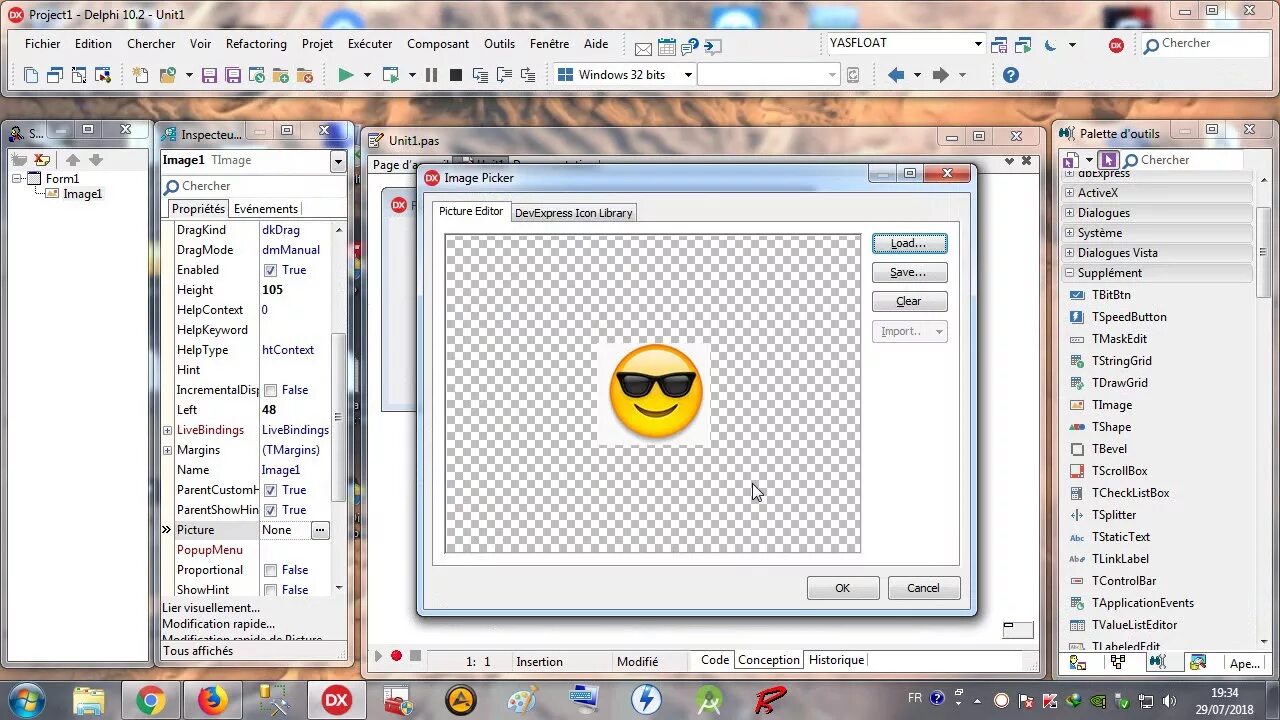The height and width of the screenshot is (720, 1280).
Task: Expand the Dialogues palette category
Action: pyautogui.click(x=1069, y=213)
